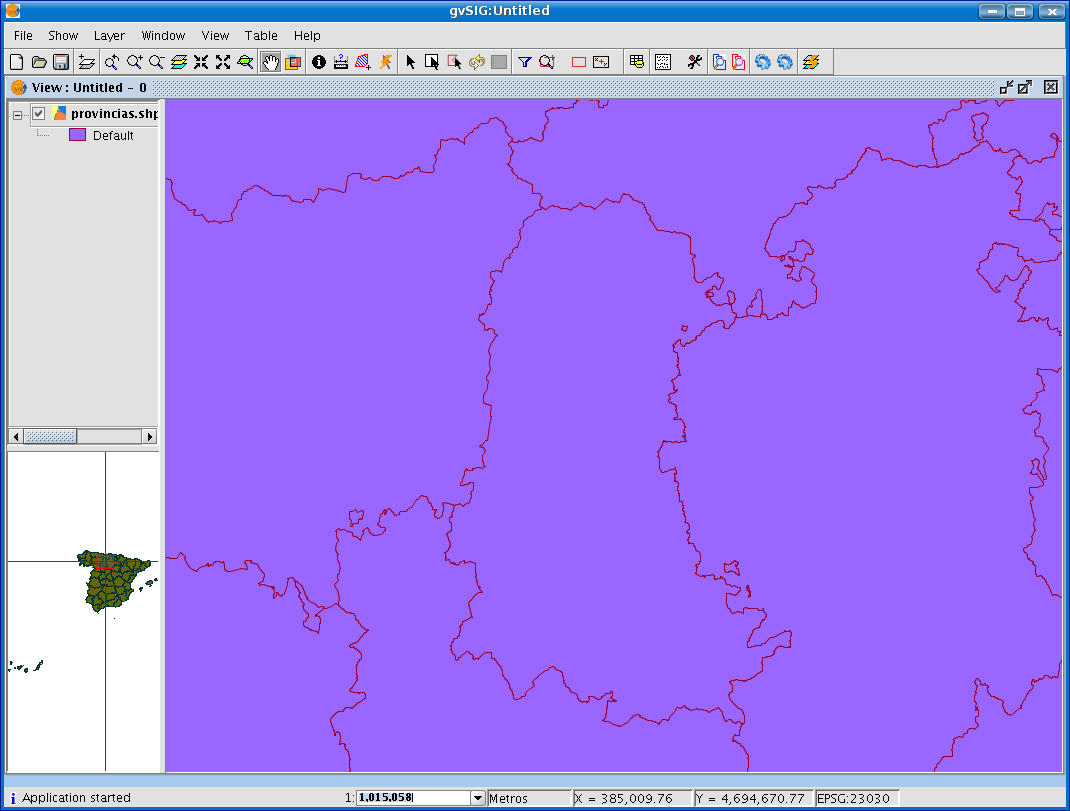Click dotted frame toolbar icon
Viewport: 1070px width, 811px height.
[663, 62]
